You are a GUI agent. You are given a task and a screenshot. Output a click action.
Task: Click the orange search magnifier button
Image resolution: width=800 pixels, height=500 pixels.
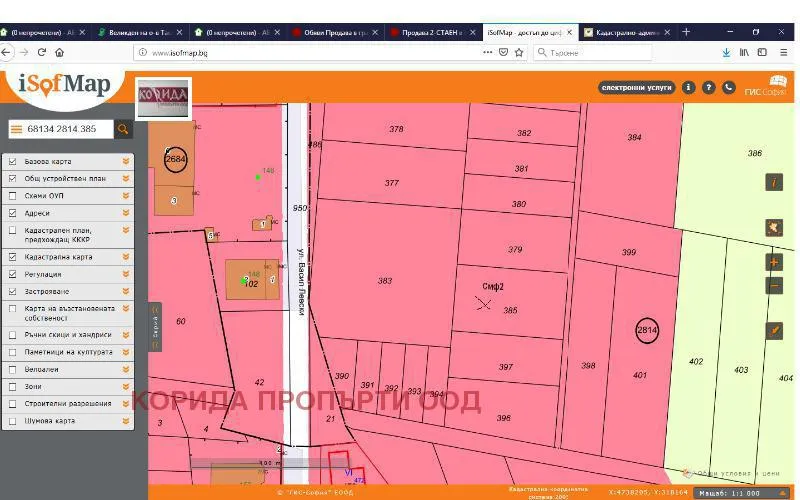[x=123, y=129]
